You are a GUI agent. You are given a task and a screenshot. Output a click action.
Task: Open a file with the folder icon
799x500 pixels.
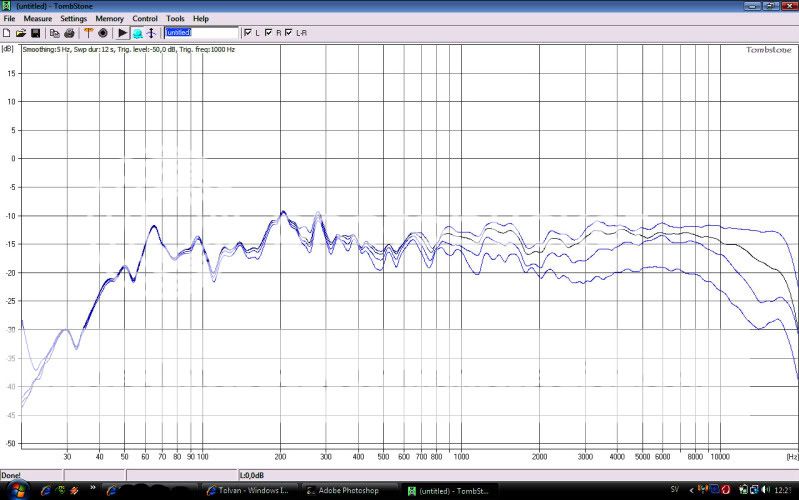(x=21, y=33)
